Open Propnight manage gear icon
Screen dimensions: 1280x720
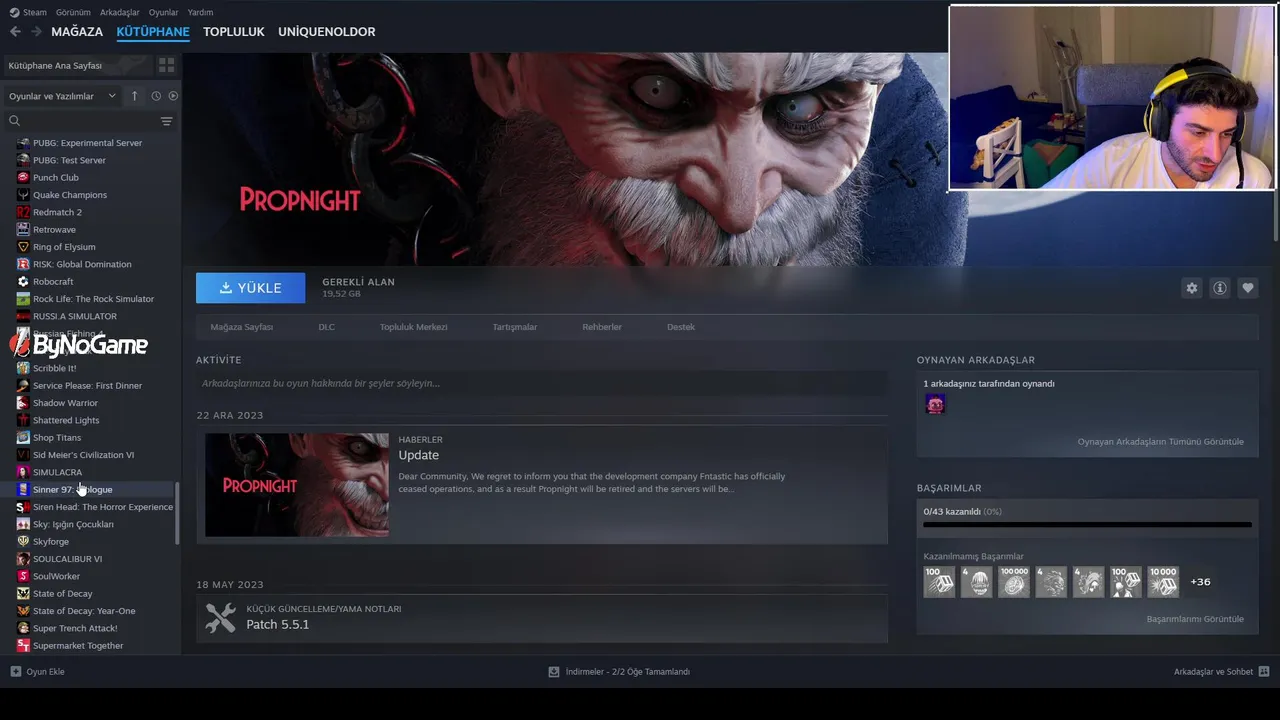tap(1191, 288)
